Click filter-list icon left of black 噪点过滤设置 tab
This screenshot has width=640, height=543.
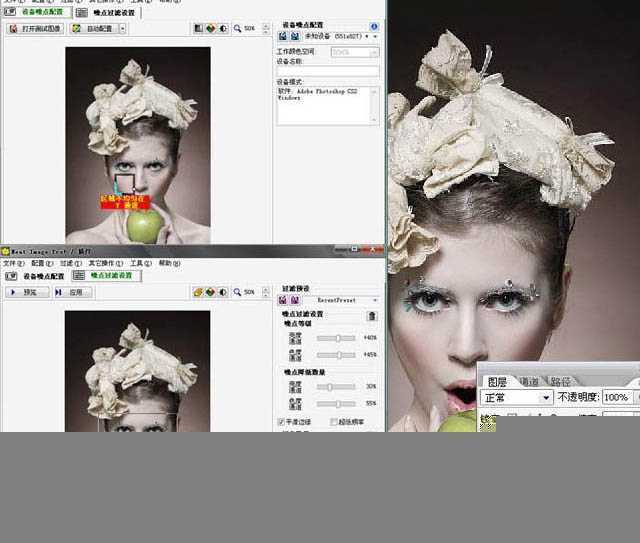click(82, 13)
